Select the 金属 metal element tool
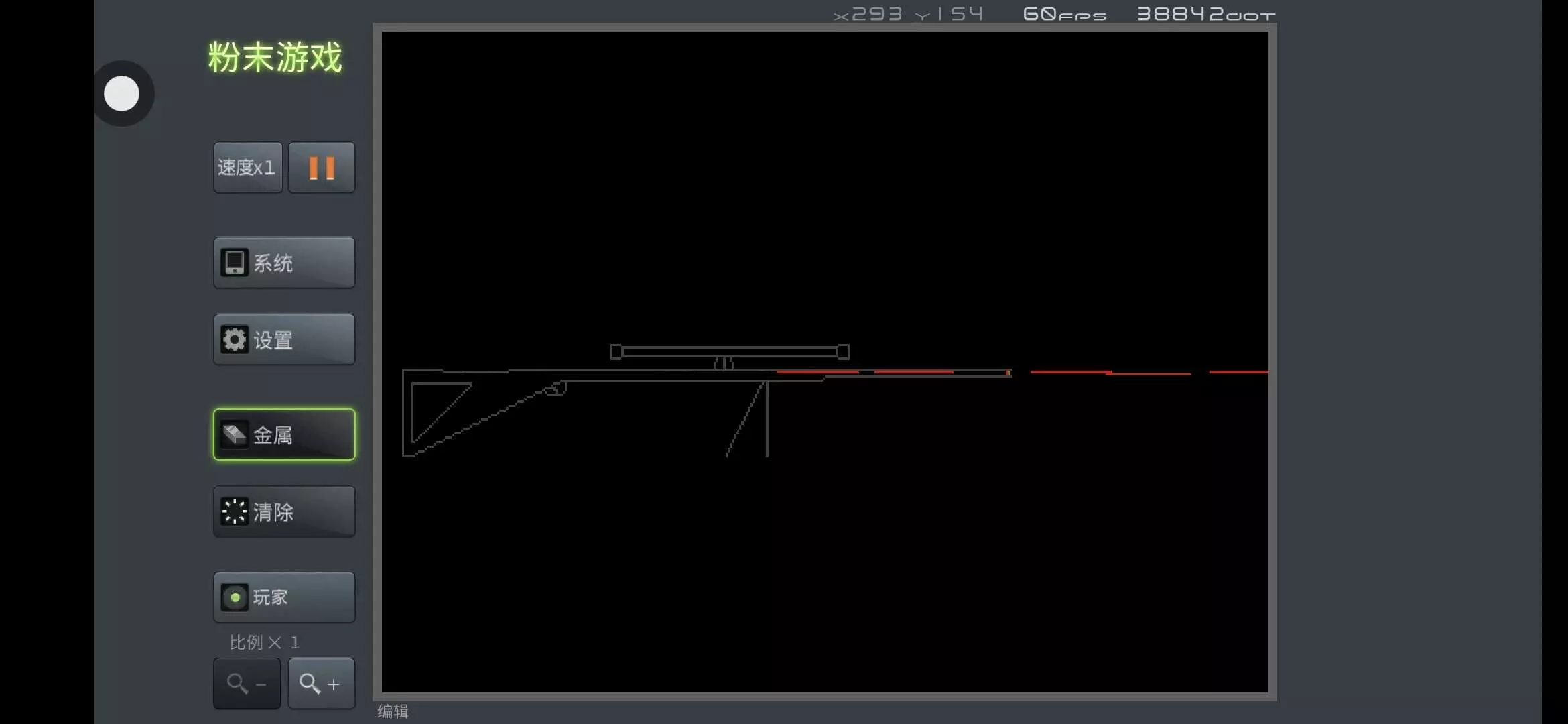This screenshot has width=1568, height=724. pos(284,435)
